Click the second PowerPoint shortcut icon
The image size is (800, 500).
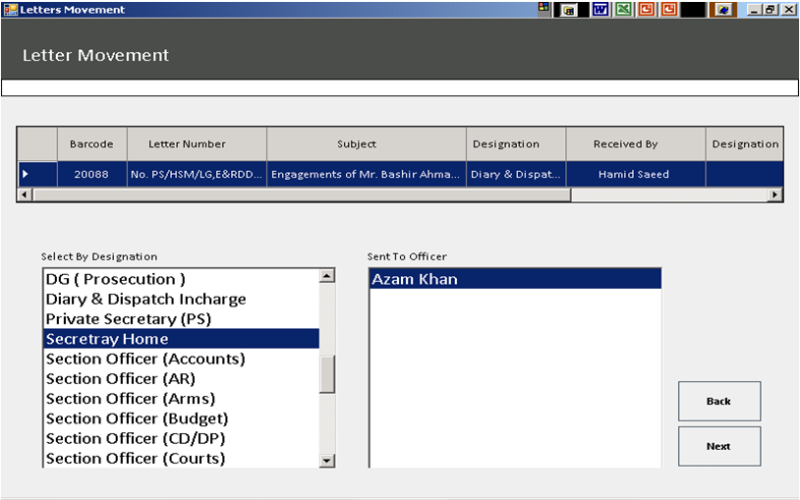[669, 9]
